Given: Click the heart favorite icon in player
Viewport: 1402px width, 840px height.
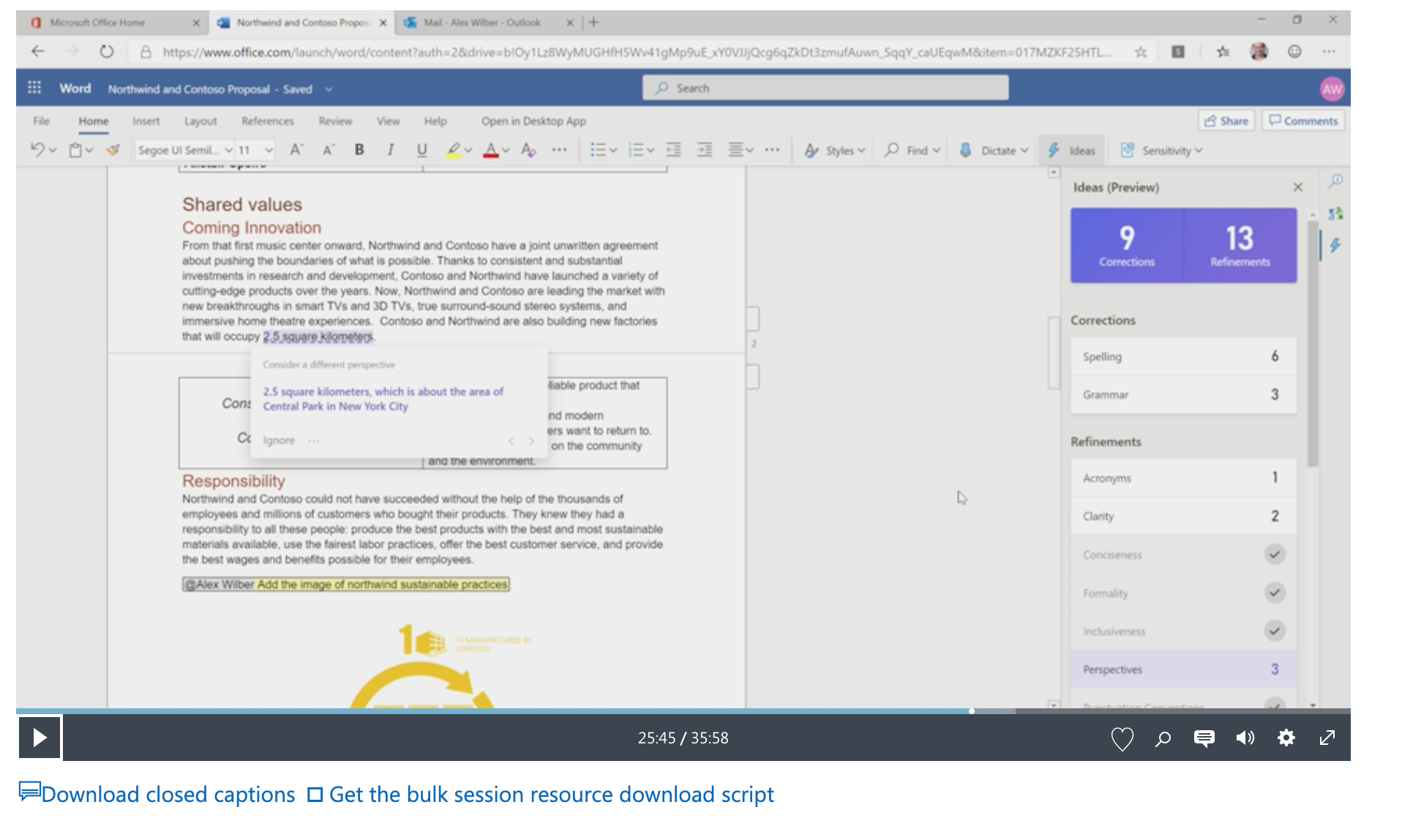Looking at the screenshot, I should point(1122,738).
